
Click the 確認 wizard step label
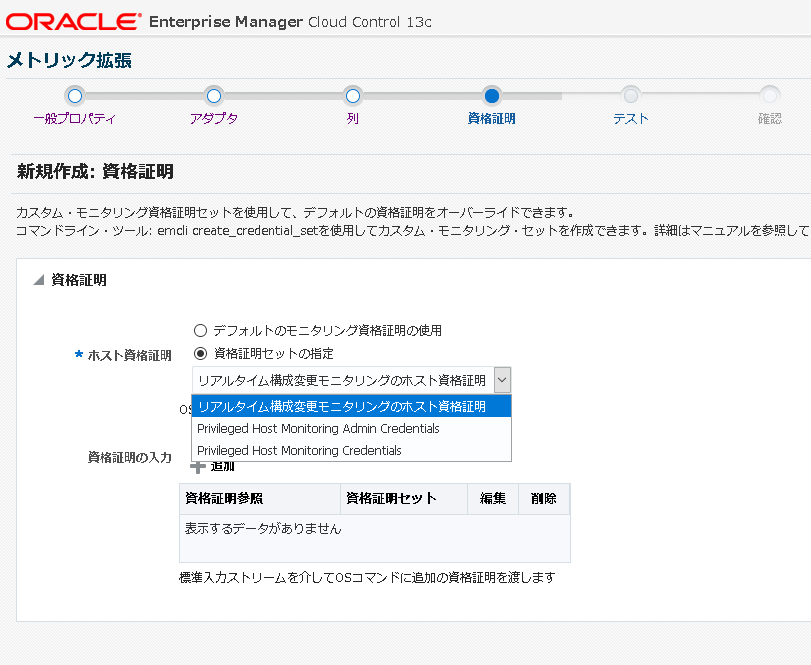[x=770, y=118]
